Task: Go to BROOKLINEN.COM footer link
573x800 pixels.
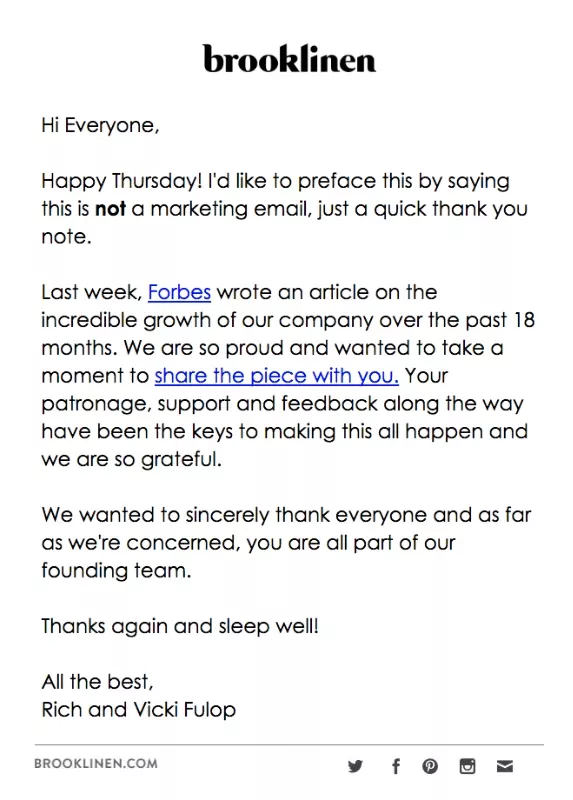Action: pyautogui.click(x=96, y=764)
